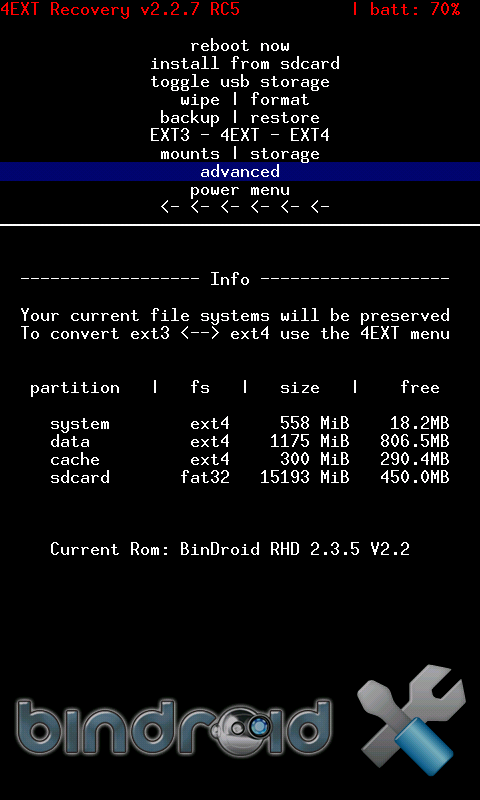
Task: Click the 4EXT Recovery v2.2.7 RC5 title
Action: [x=120, y=9]
